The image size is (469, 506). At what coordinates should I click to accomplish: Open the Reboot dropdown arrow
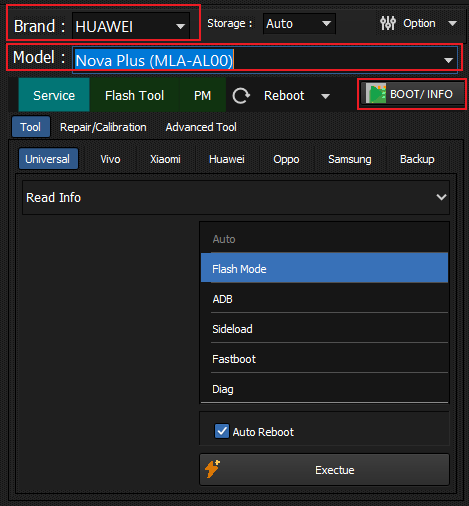click(x=325, y=96)
